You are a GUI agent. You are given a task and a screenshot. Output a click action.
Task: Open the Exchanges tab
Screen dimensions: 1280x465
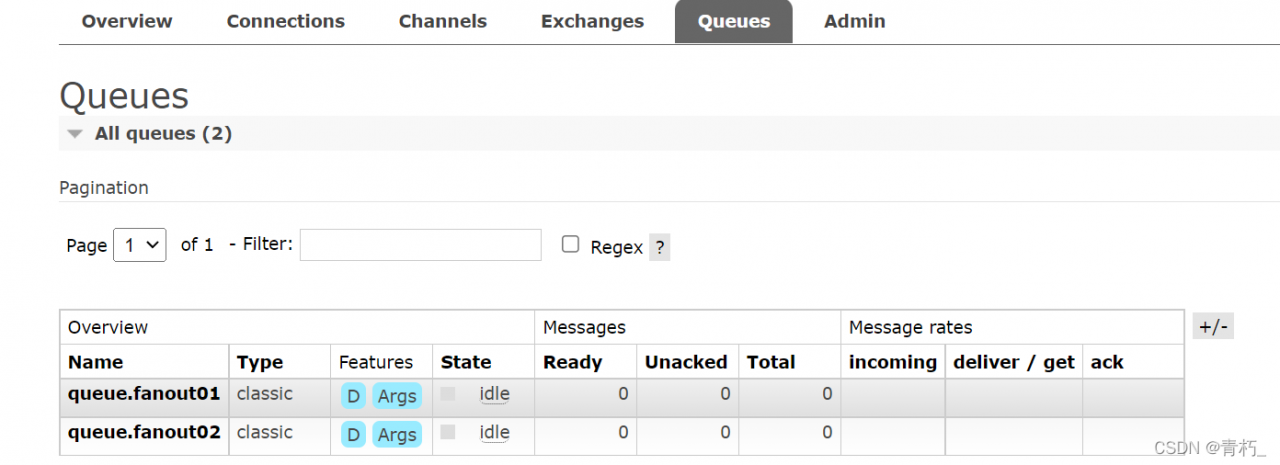[x=593, y=21]
